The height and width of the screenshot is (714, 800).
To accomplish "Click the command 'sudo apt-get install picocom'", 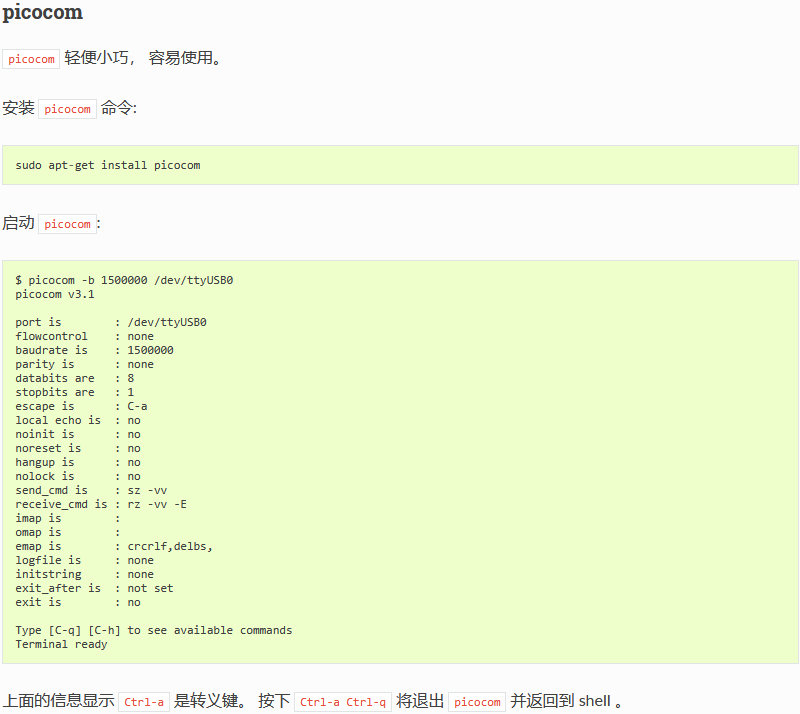I will 108,165.
